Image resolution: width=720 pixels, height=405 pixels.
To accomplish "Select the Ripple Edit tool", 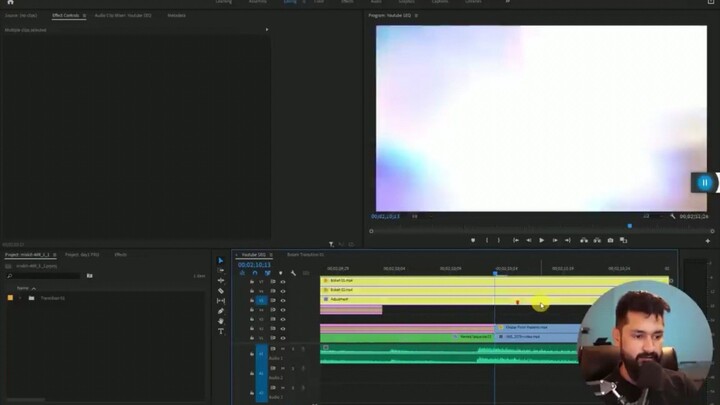I will point(220,281).
